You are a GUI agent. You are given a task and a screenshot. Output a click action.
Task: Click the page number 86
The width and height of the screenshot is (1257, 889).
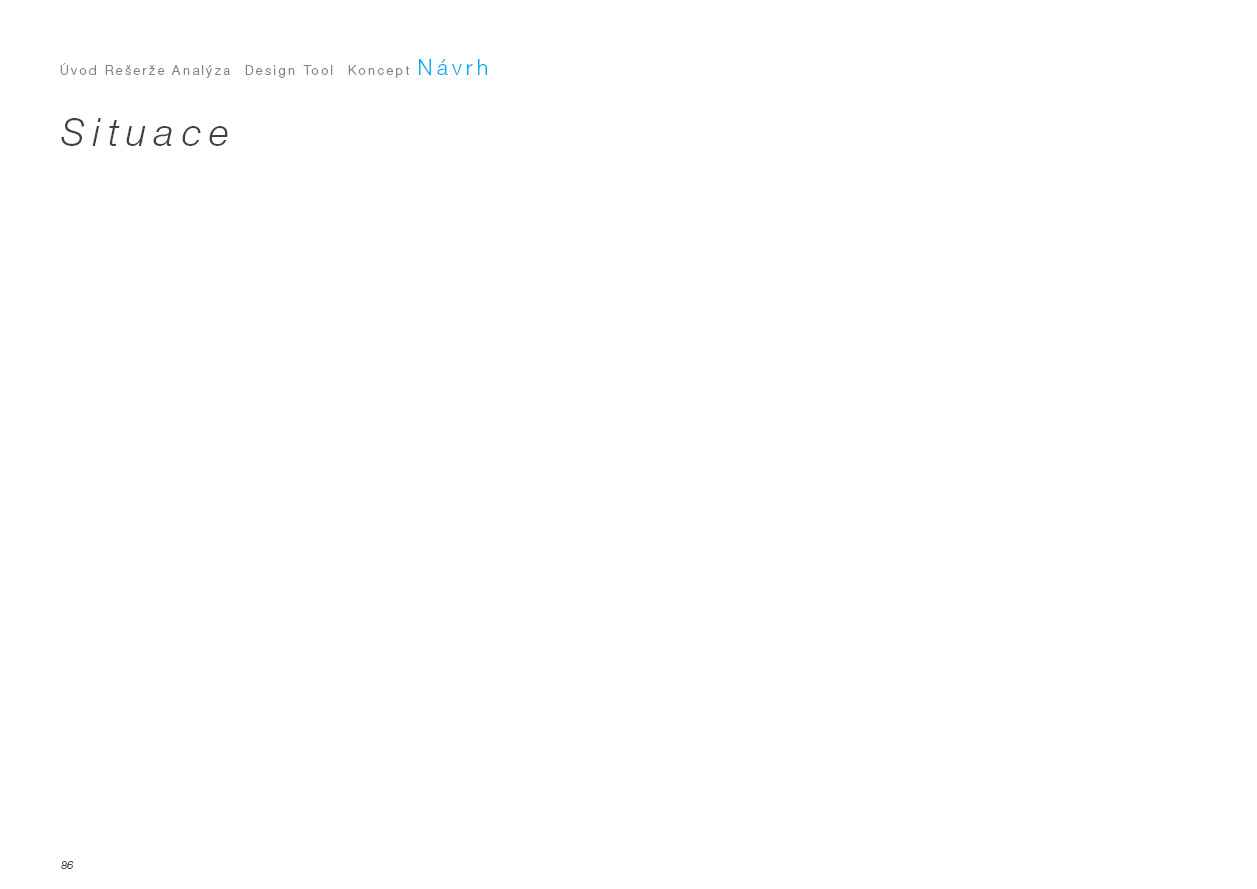[x=67, y=865]
